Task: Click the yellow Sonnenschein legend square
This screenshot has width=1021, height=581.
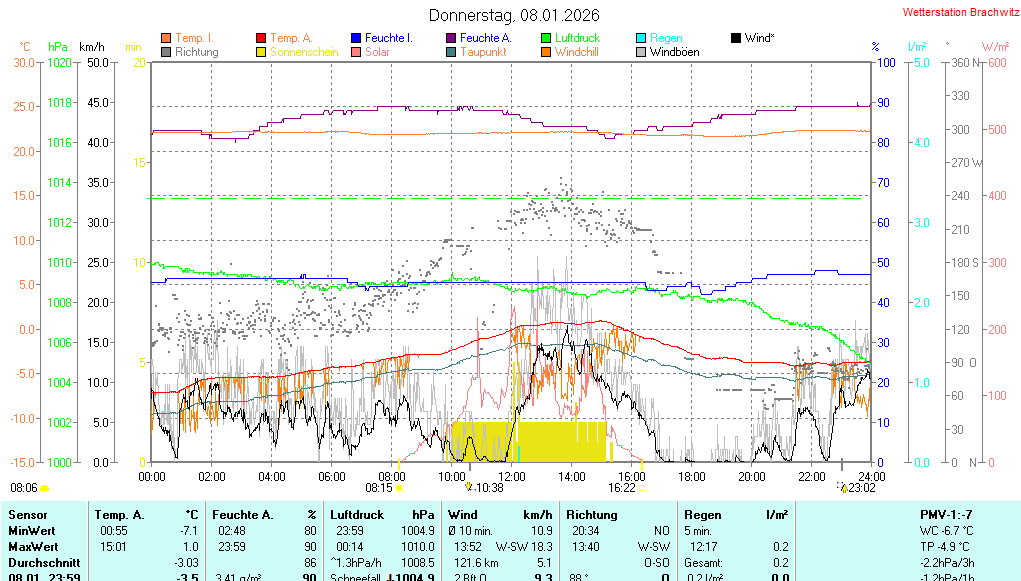Action: [x=261, y=52]
